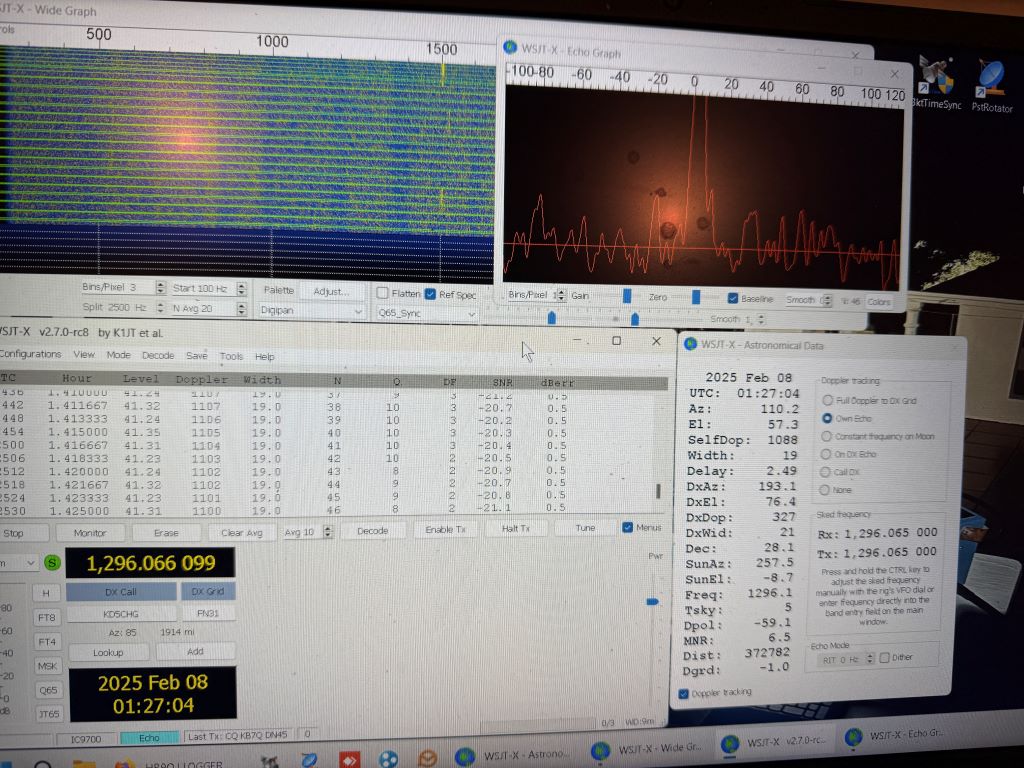This screenshot has width=1024, height=768.
Task: Select the Call DX radio button
Action: (825, 472)
